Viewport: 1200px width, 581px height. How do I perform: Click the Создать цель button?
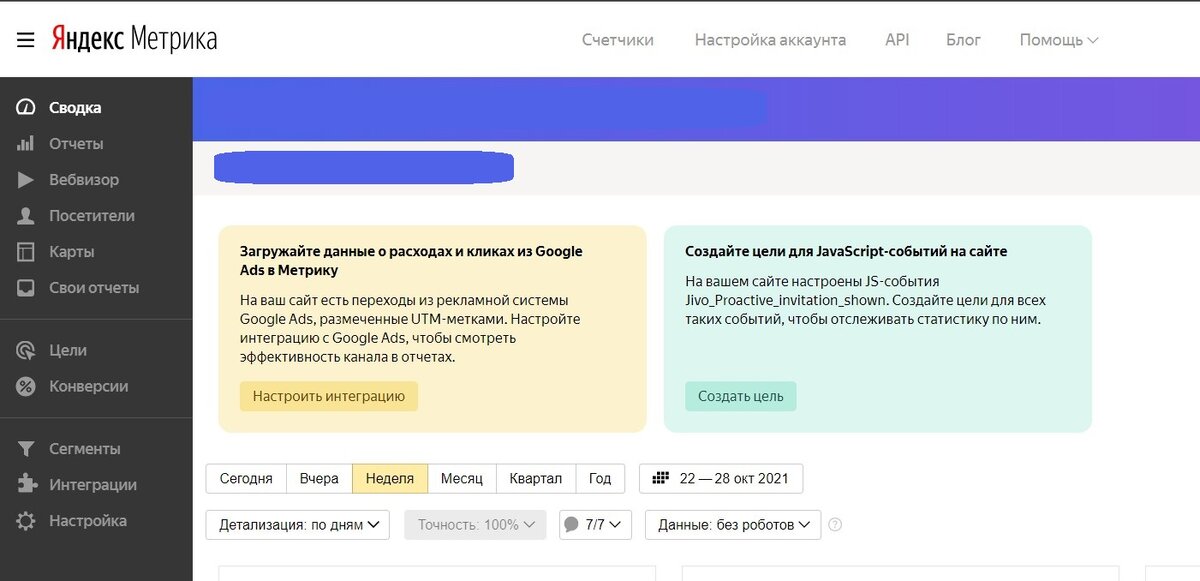click(741, 396)
